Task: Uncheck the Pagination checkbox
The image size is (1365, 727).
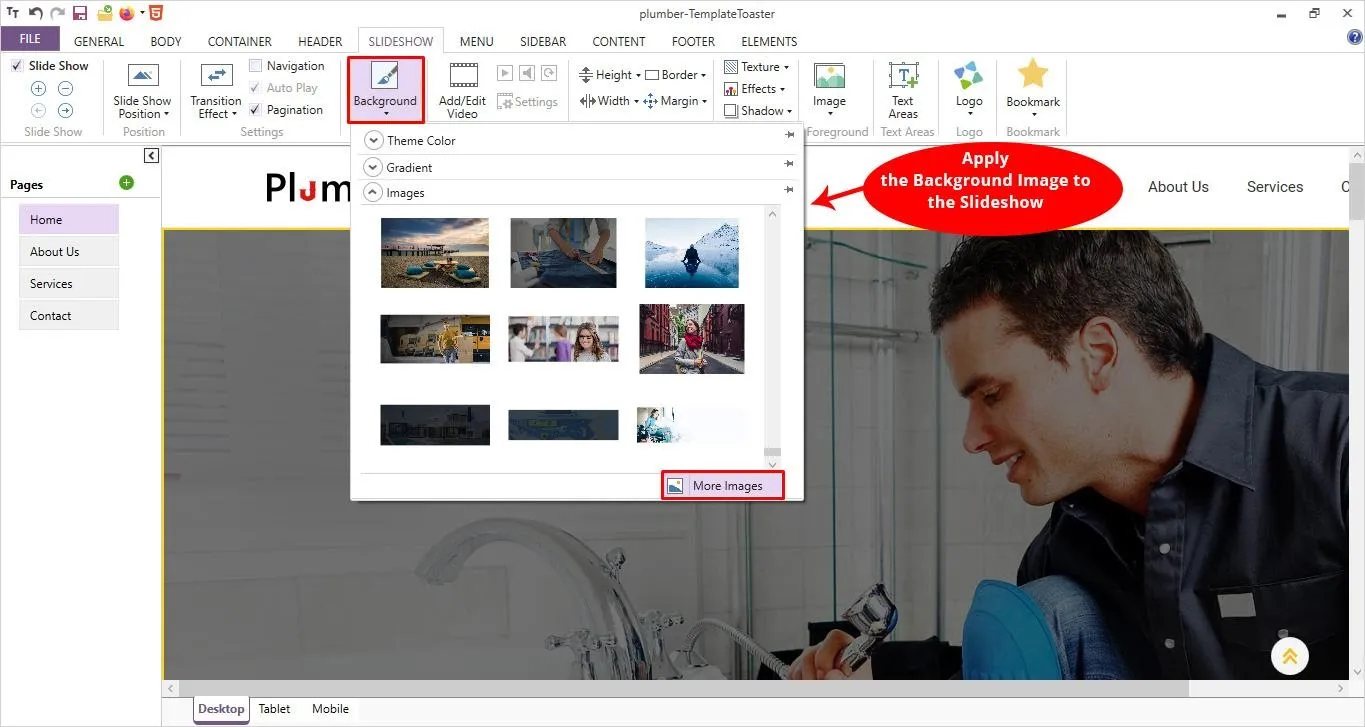Action: pos(256,110)
